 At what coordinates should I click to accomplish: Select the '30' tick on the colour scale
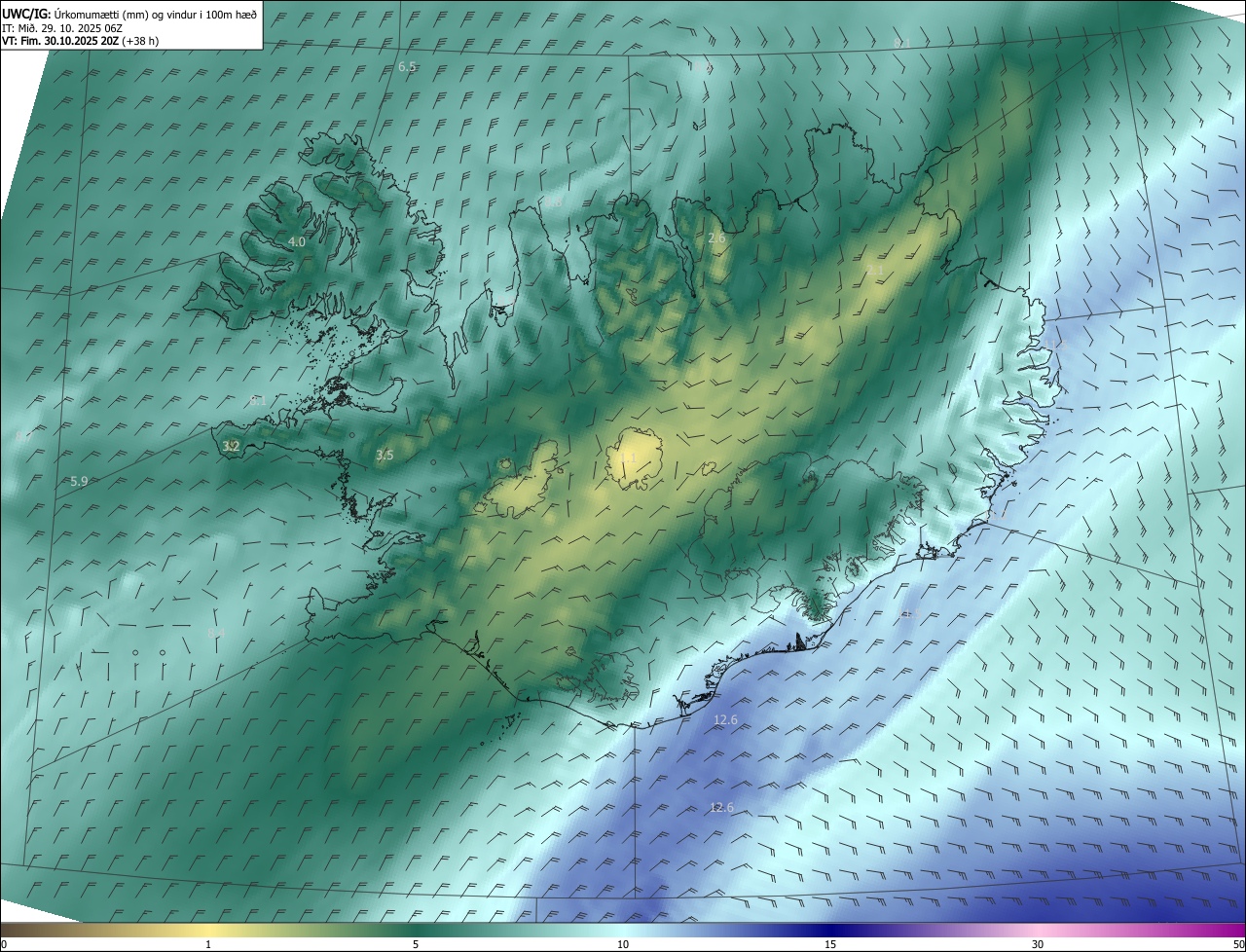click(x=1038, y=944)
